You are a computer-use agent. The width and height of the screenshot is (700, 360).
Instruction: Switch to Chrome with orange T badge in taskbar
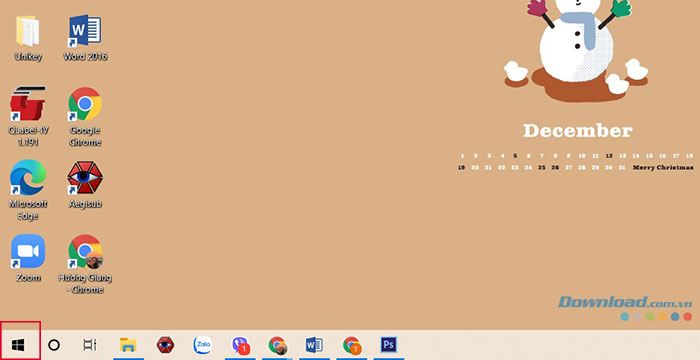(x=352, y=345)
